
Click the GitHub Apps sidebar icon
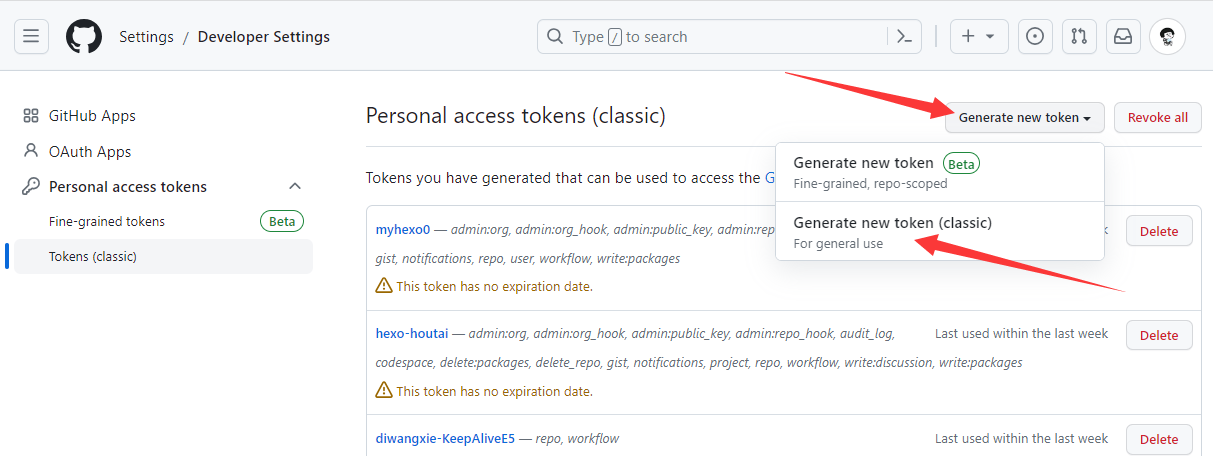coord(31,116)
